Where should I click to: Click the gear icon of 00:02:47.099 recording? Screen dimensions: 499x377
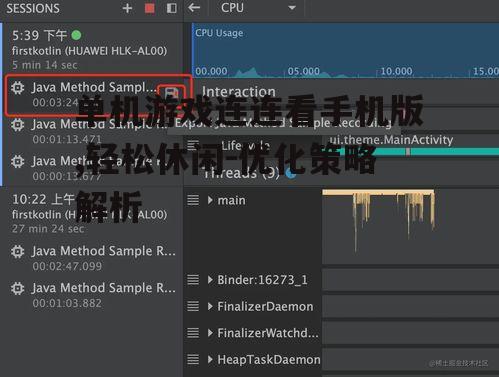(17, 252)
